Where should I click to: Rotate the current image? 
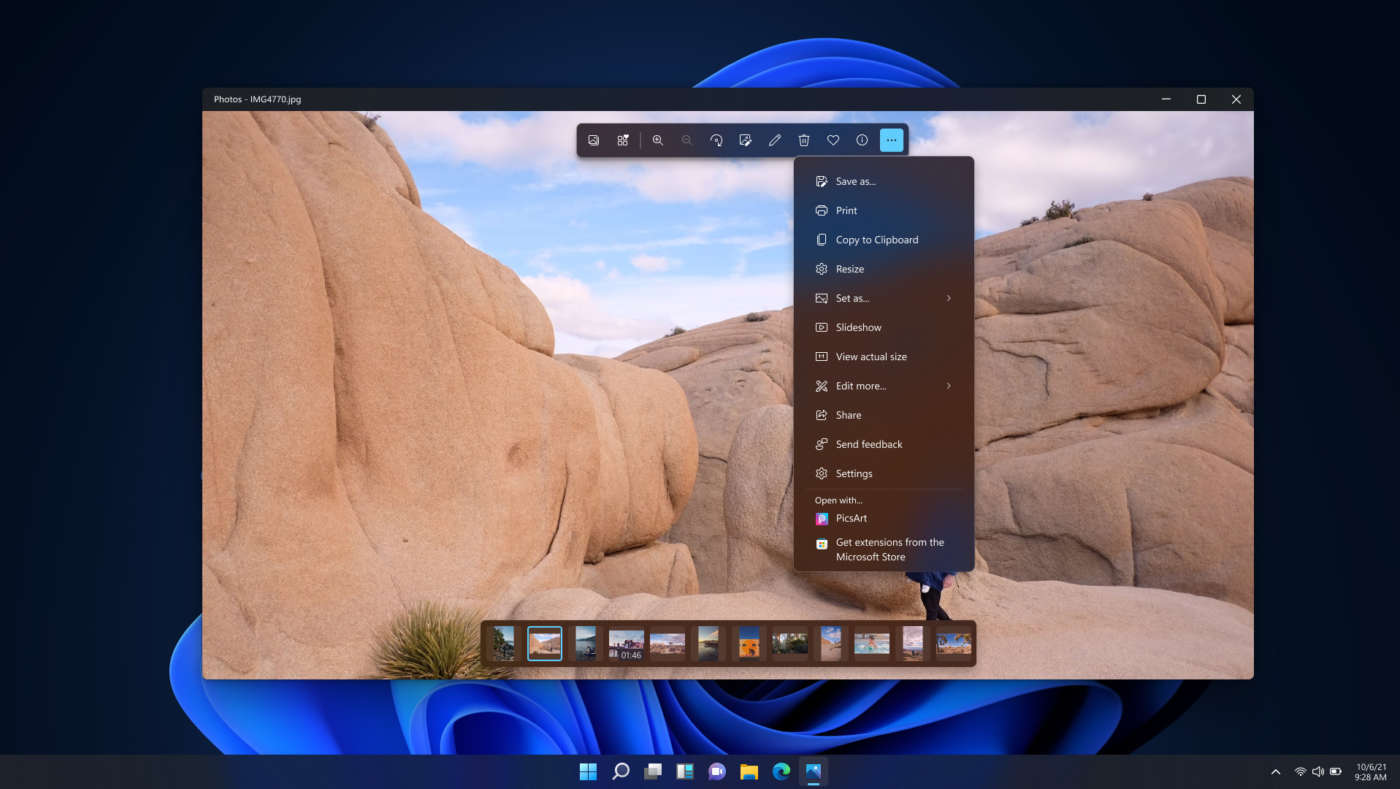[x=716, y=140]
